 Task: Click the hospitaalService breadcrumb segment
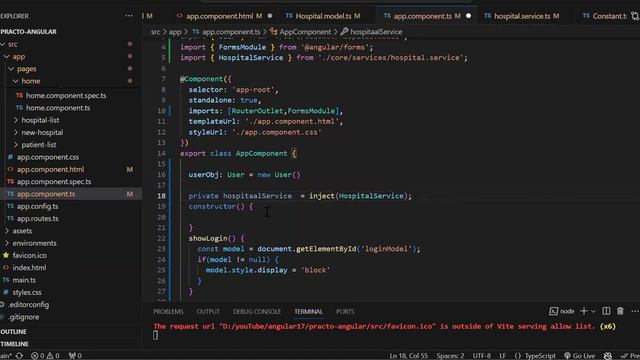376,31
